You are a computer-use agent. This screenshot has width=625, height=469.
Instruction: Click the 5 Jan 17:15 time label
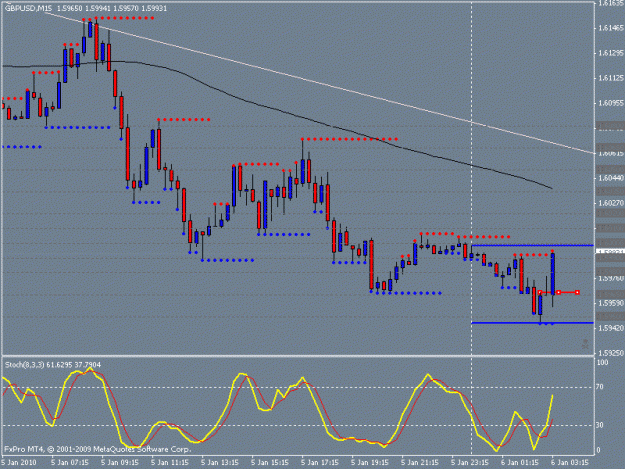pos(320,463)
